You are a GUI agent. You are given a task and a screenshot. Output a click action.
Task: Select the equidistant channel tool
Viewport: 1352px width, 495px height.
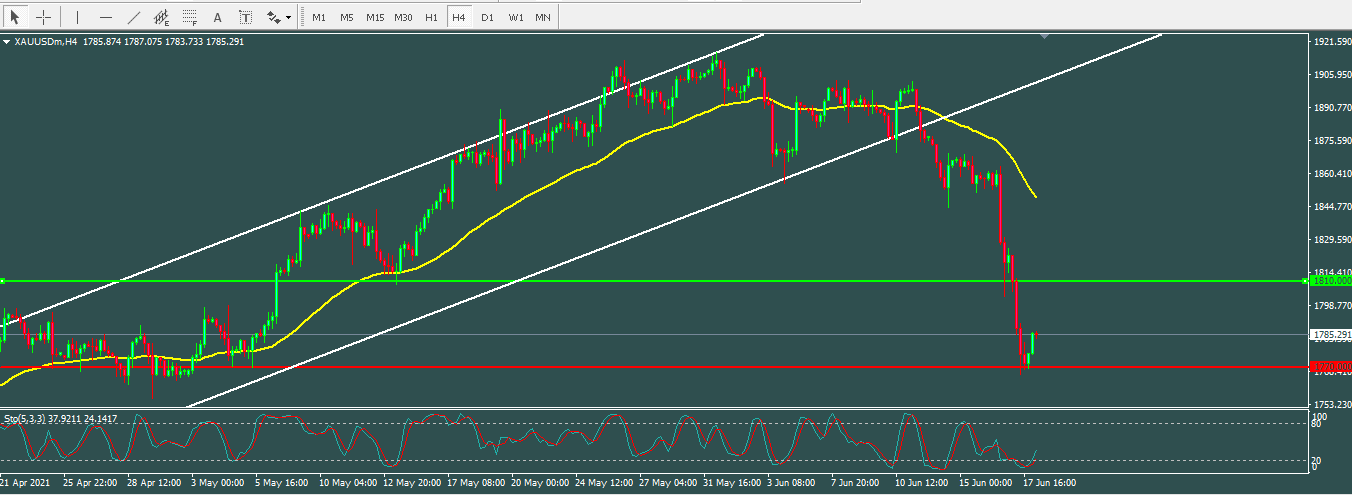point(162,17)
